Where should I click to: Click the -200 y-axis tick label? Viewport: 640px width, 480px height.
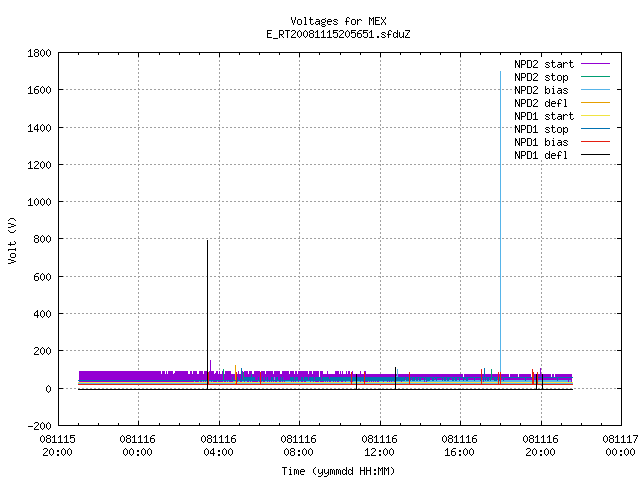point(39,426)
